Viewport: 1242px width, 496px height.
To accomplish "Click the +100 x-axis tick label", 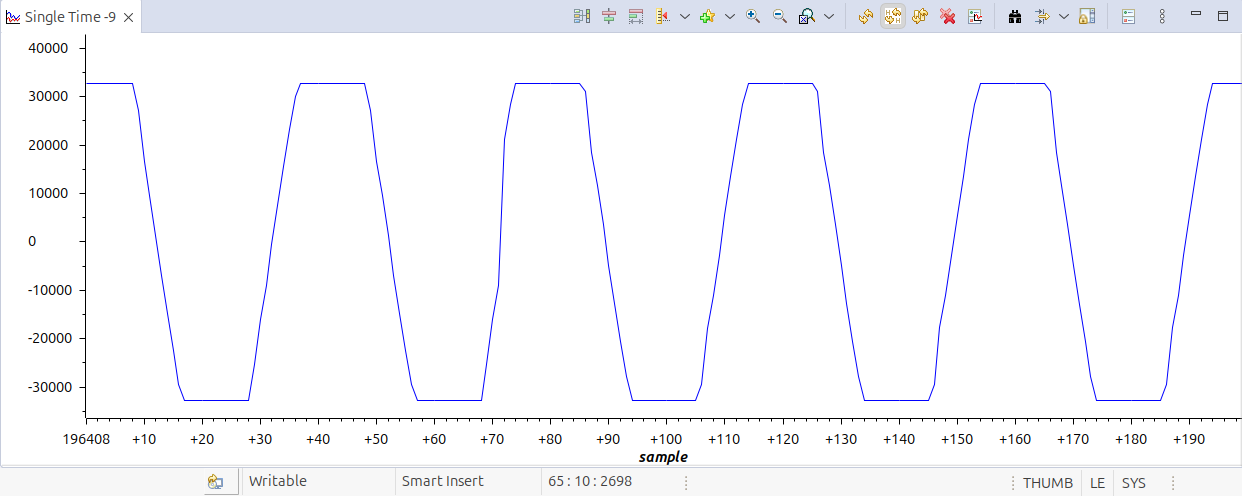I will [x=666, y=439].
